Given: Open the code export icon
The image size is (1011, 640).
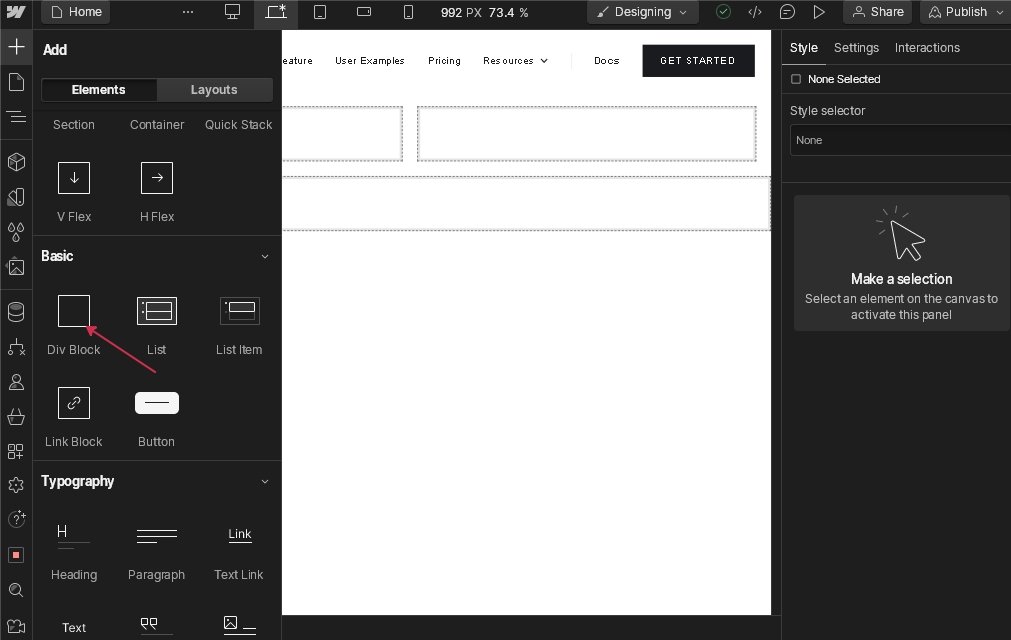Looking at the screenshot, I should (x=755, y=12).
